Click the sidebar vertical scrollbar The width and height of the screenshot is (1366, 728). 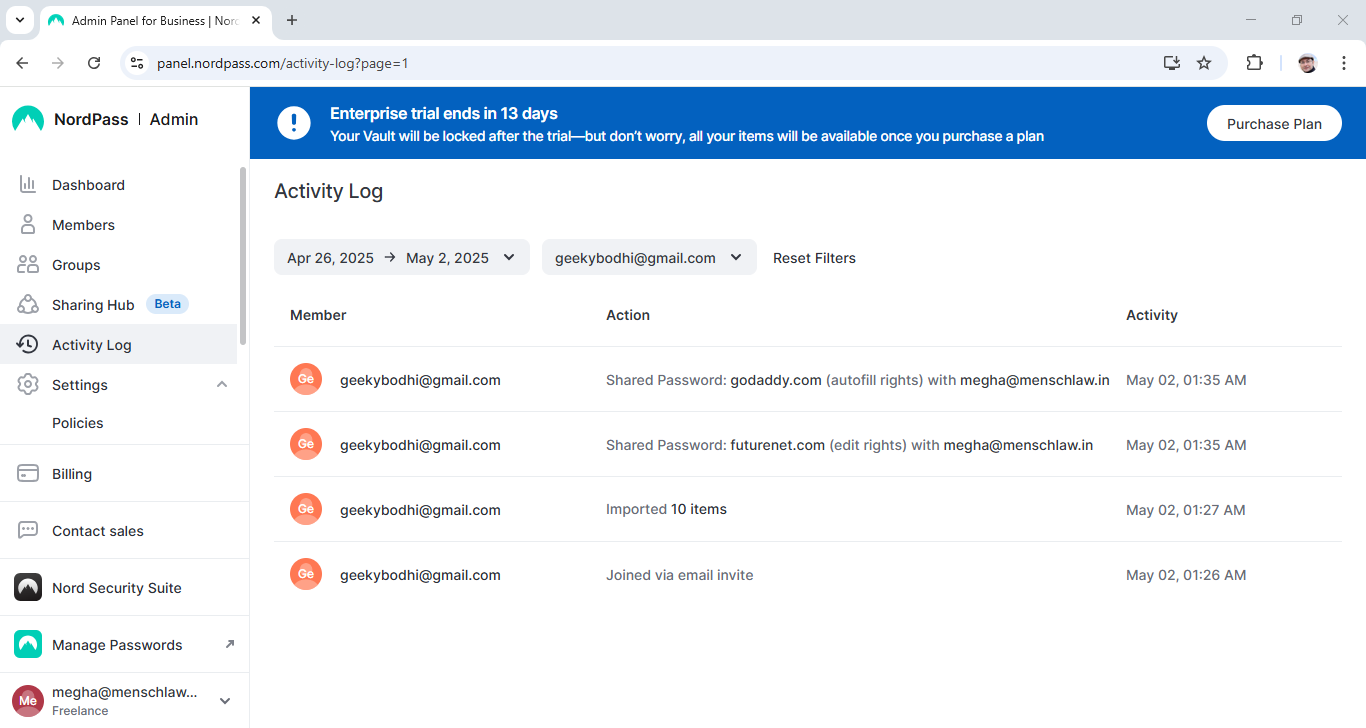tap(243, 255)
